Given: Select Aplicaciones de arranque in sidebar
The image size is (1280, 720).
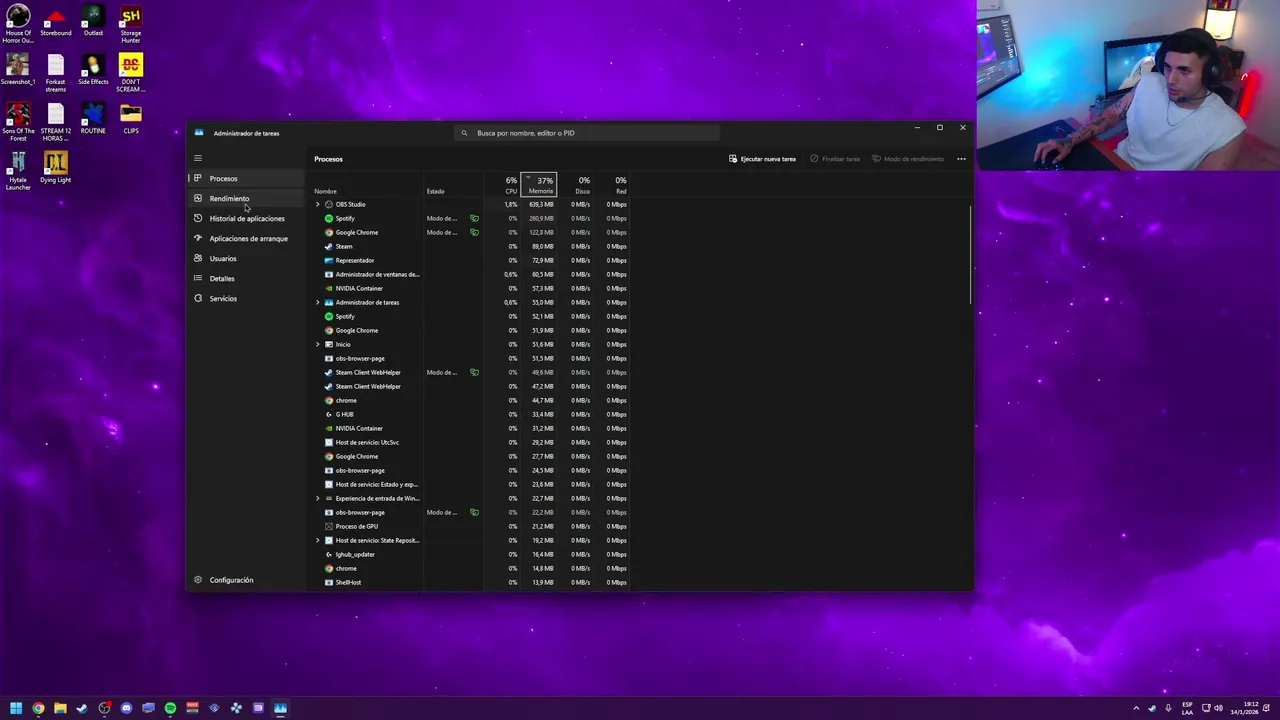Looking at the screenshot, I should 246,238.
